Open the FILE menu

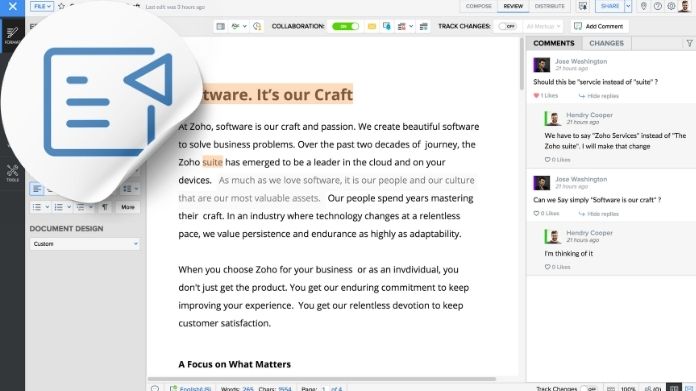[x=42, y=6]
